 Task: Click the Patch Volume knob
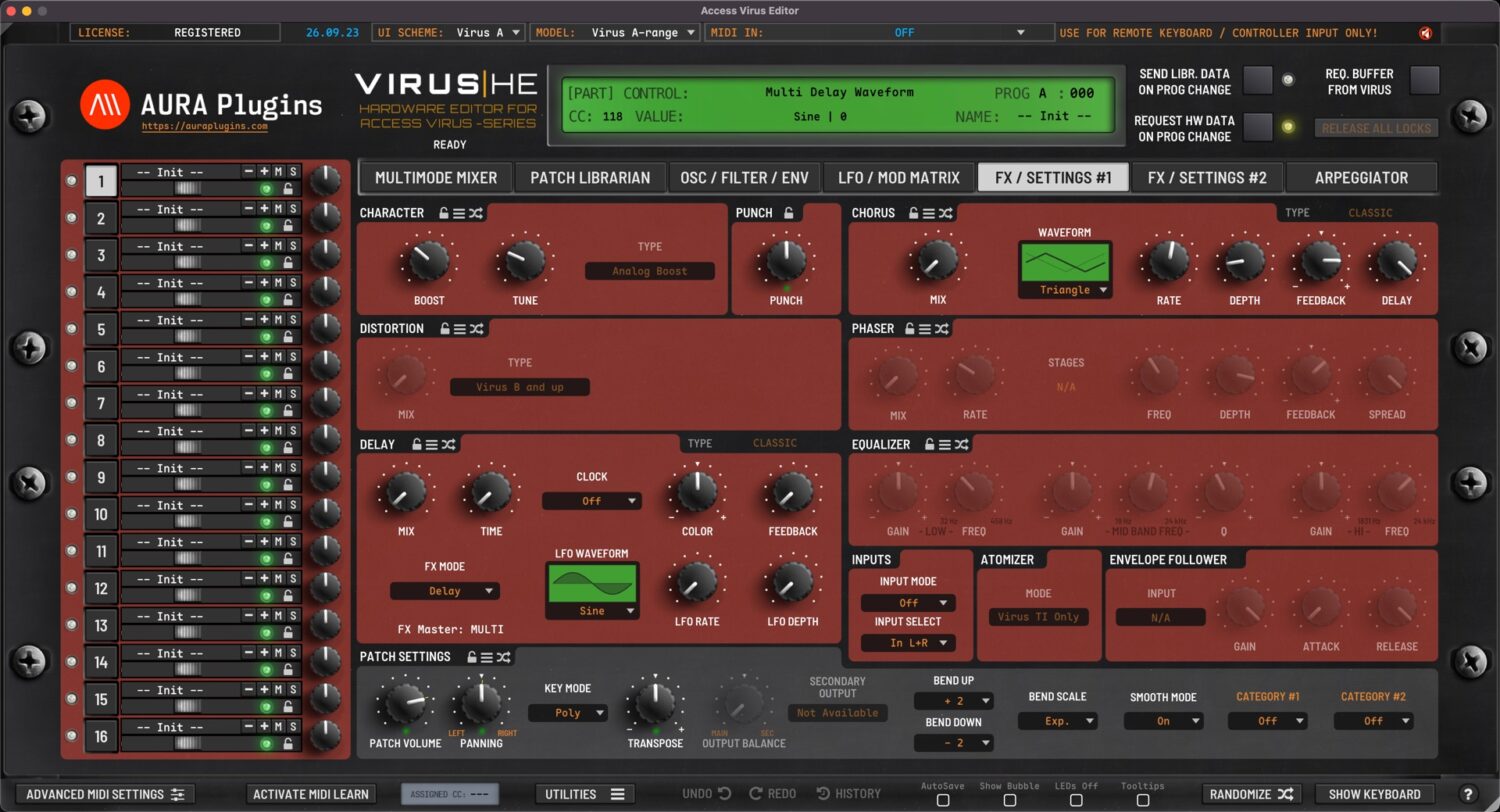click(x=405, y=704)
